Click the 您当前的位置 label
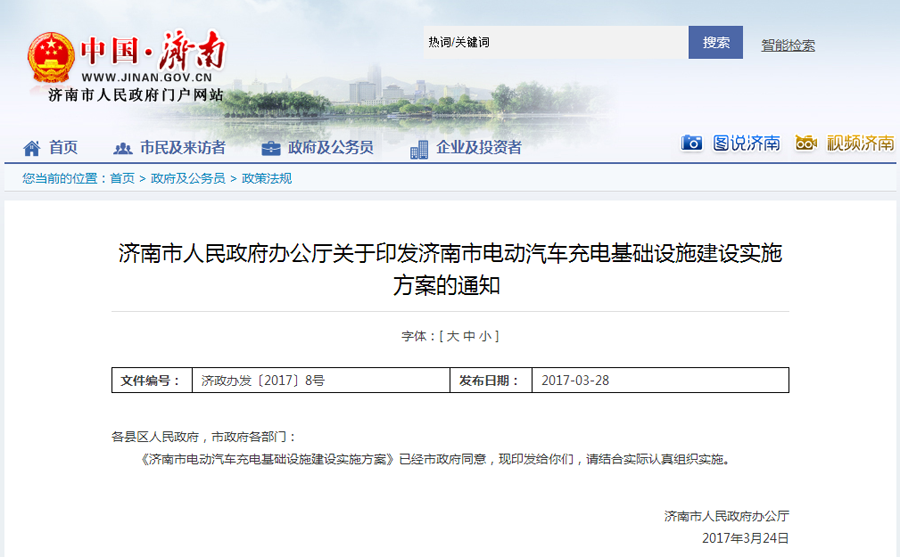Image resolution: width=900 pixels, height=557 pixels. [64, 179]
